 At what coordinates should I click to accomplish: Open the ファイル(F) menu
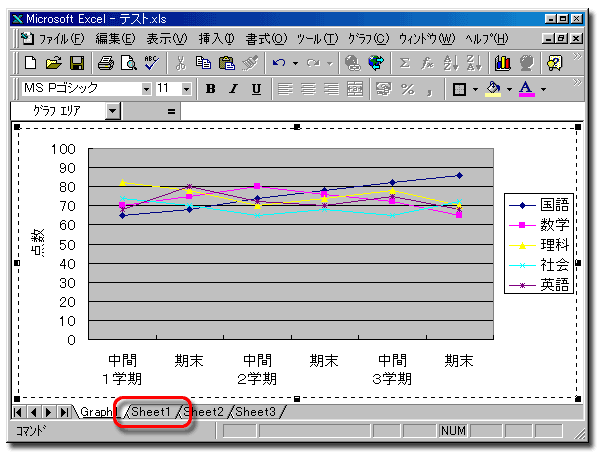[61, 39]
